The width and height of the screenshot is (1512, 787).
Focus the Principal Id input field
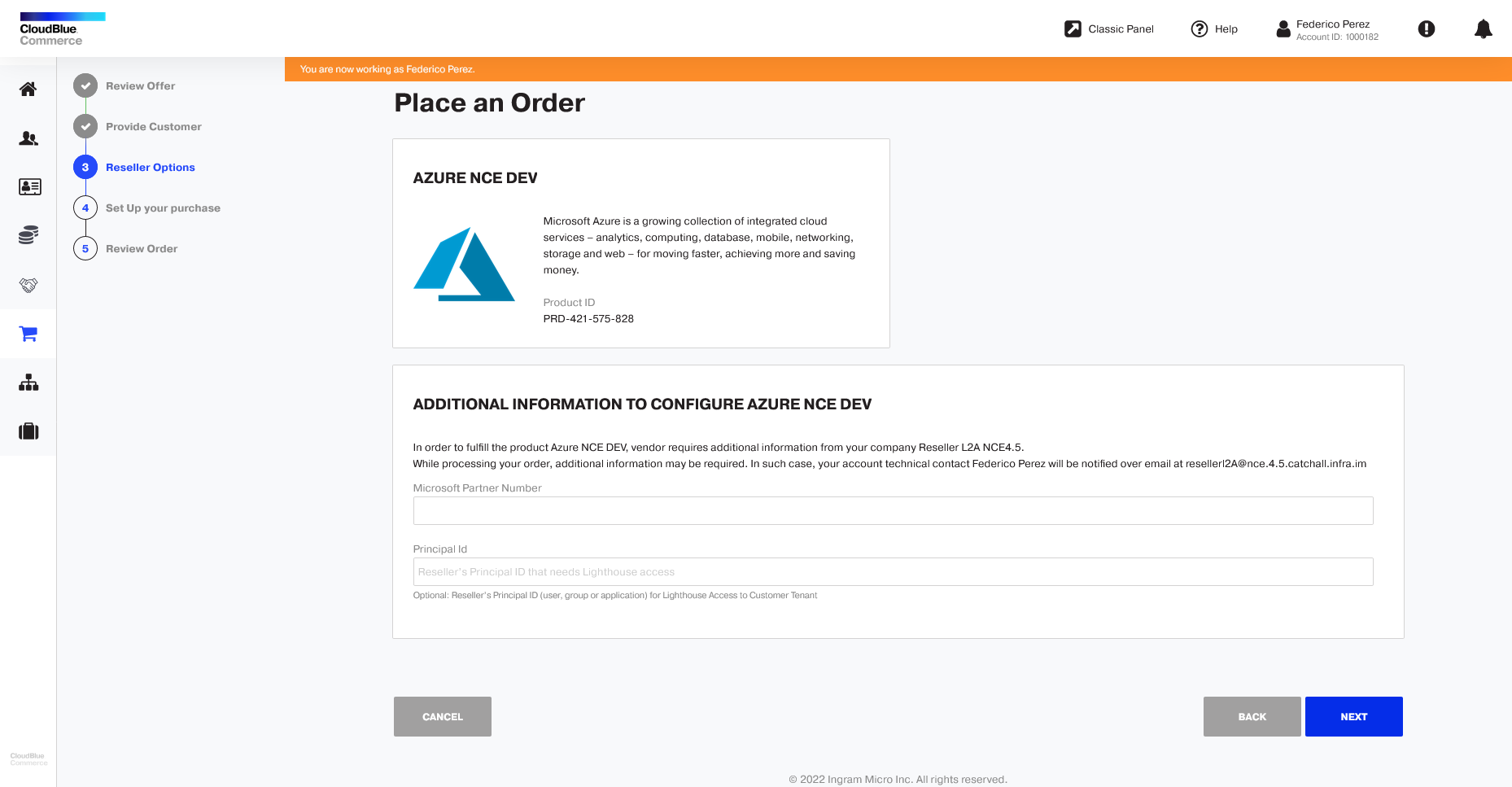[x=893, y=571]
